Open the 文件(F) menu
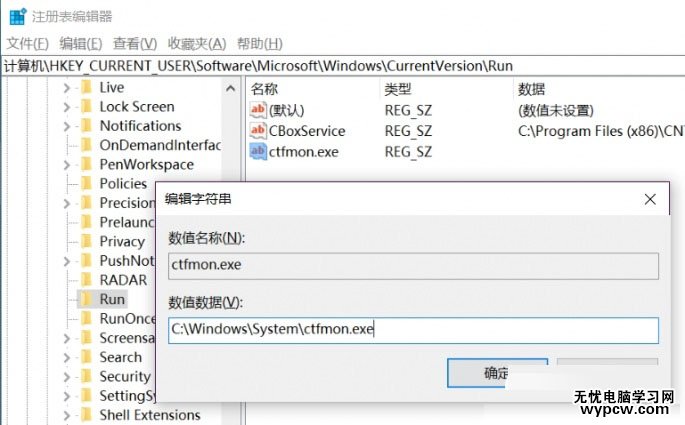This screenshot has width=685, height=425. point(27,43)
